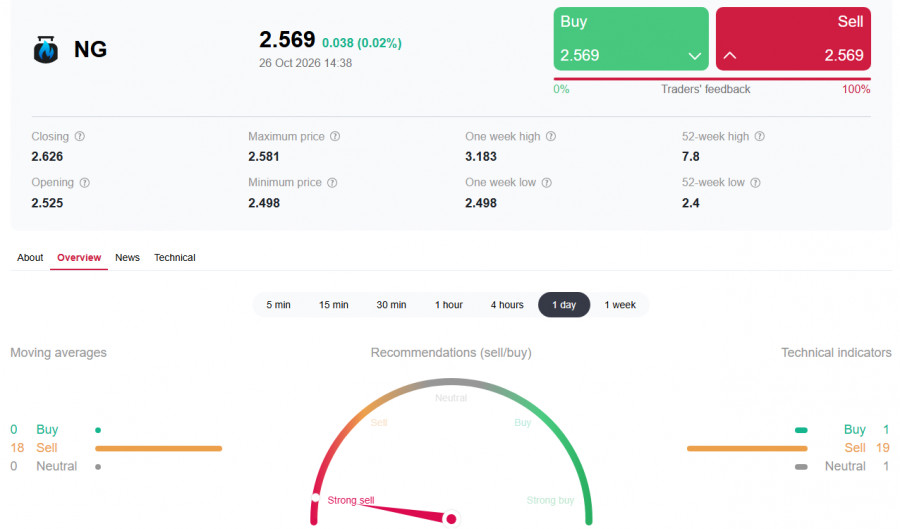
Task: Open help icon next to 52-week high
Action: point(760,137)
